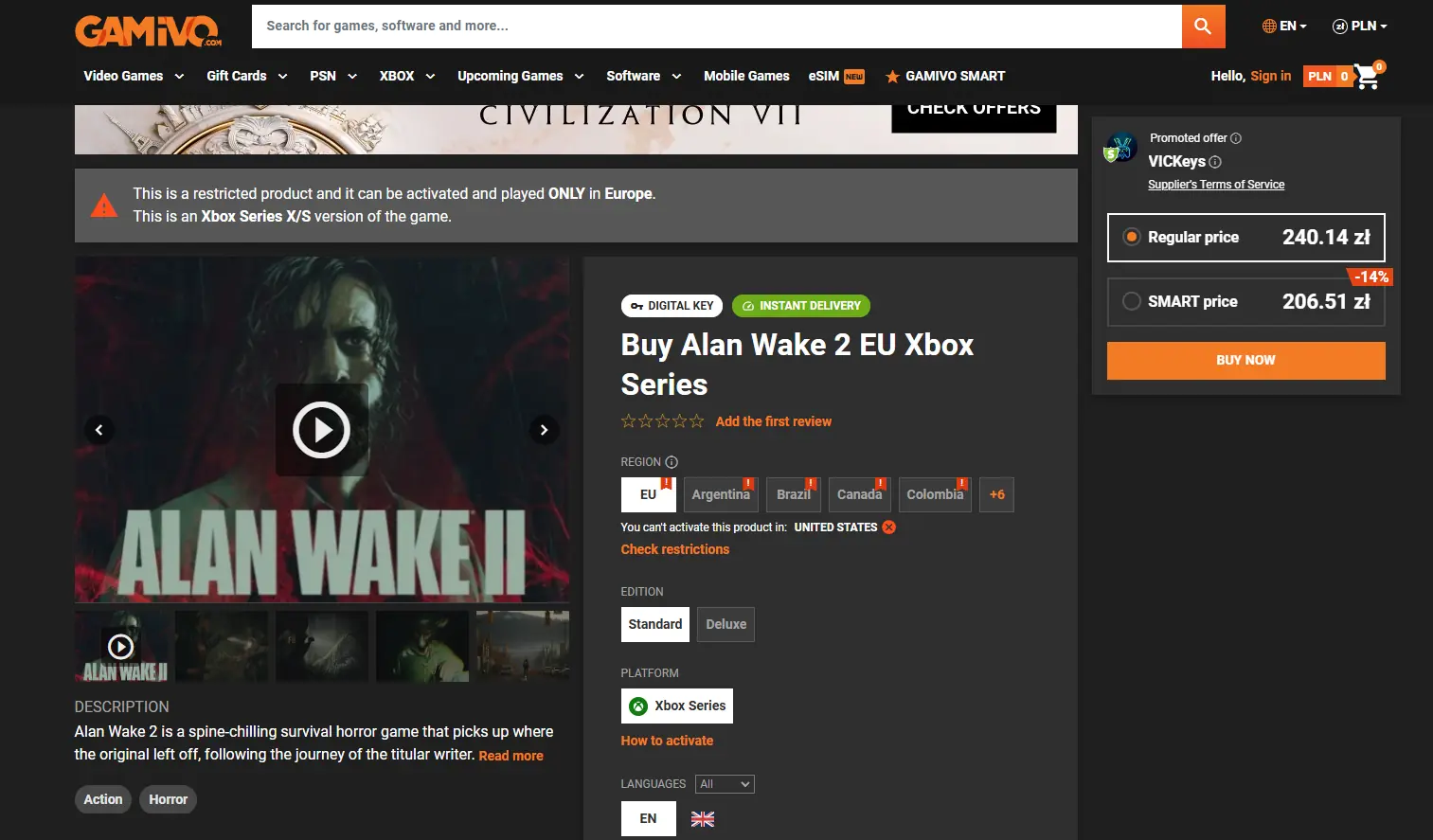Click the GAMIVO logo
Viewport: 1433px width, 840px height.
(x=149, y=29)
